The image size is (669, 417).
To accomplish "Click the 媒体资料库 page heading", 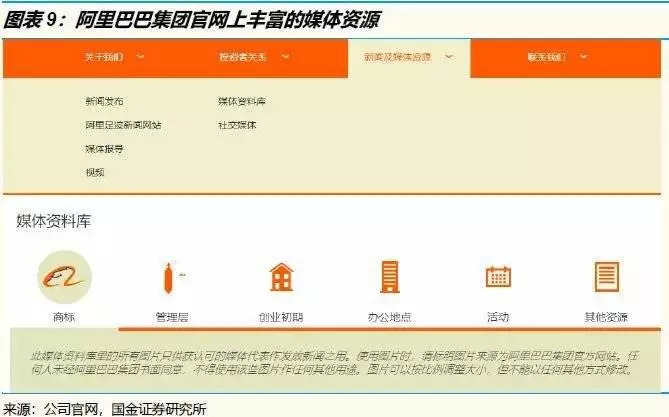I will click(x=54, y=221).
